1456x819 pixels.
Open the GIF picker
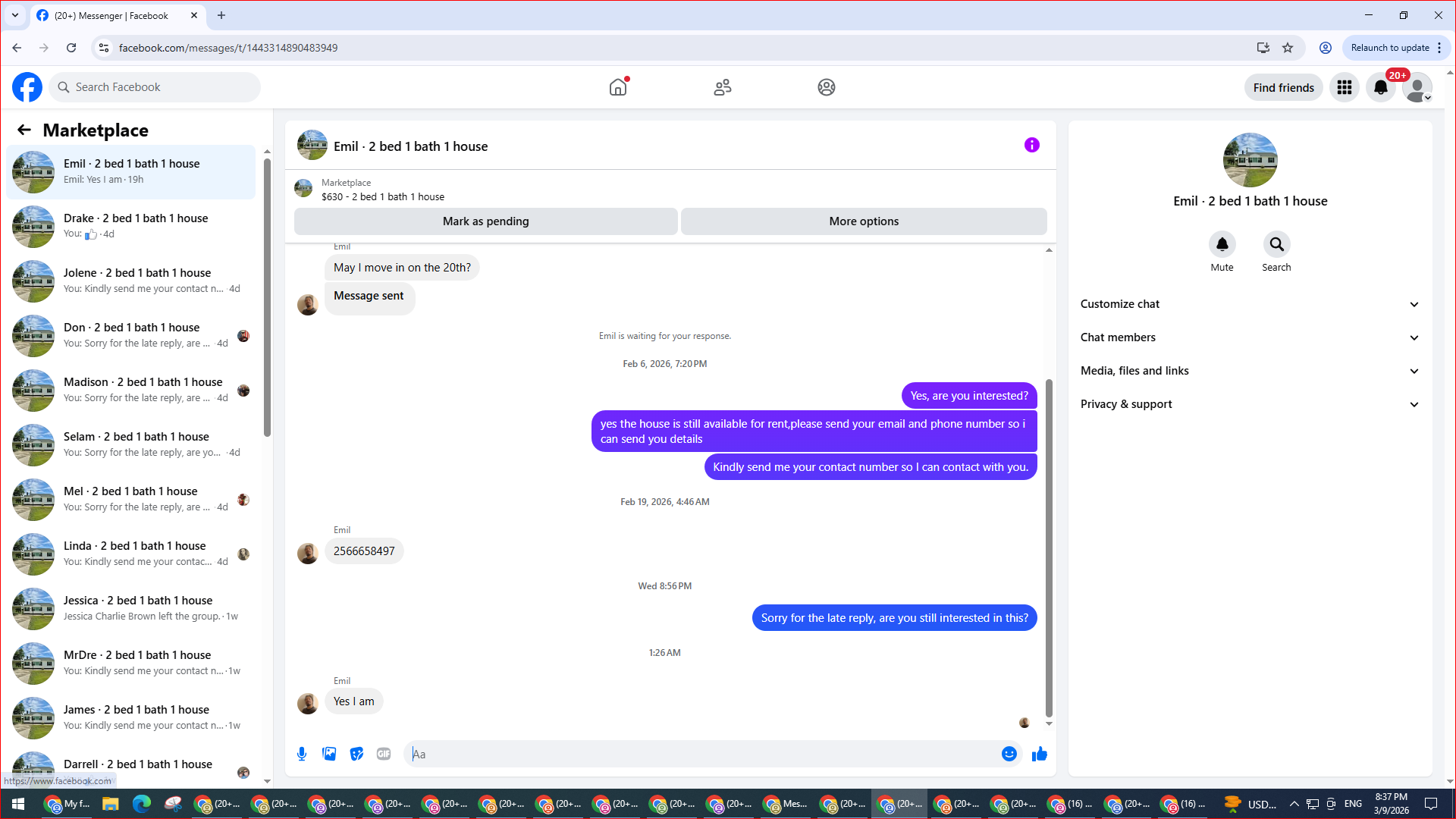pos(384,754)
